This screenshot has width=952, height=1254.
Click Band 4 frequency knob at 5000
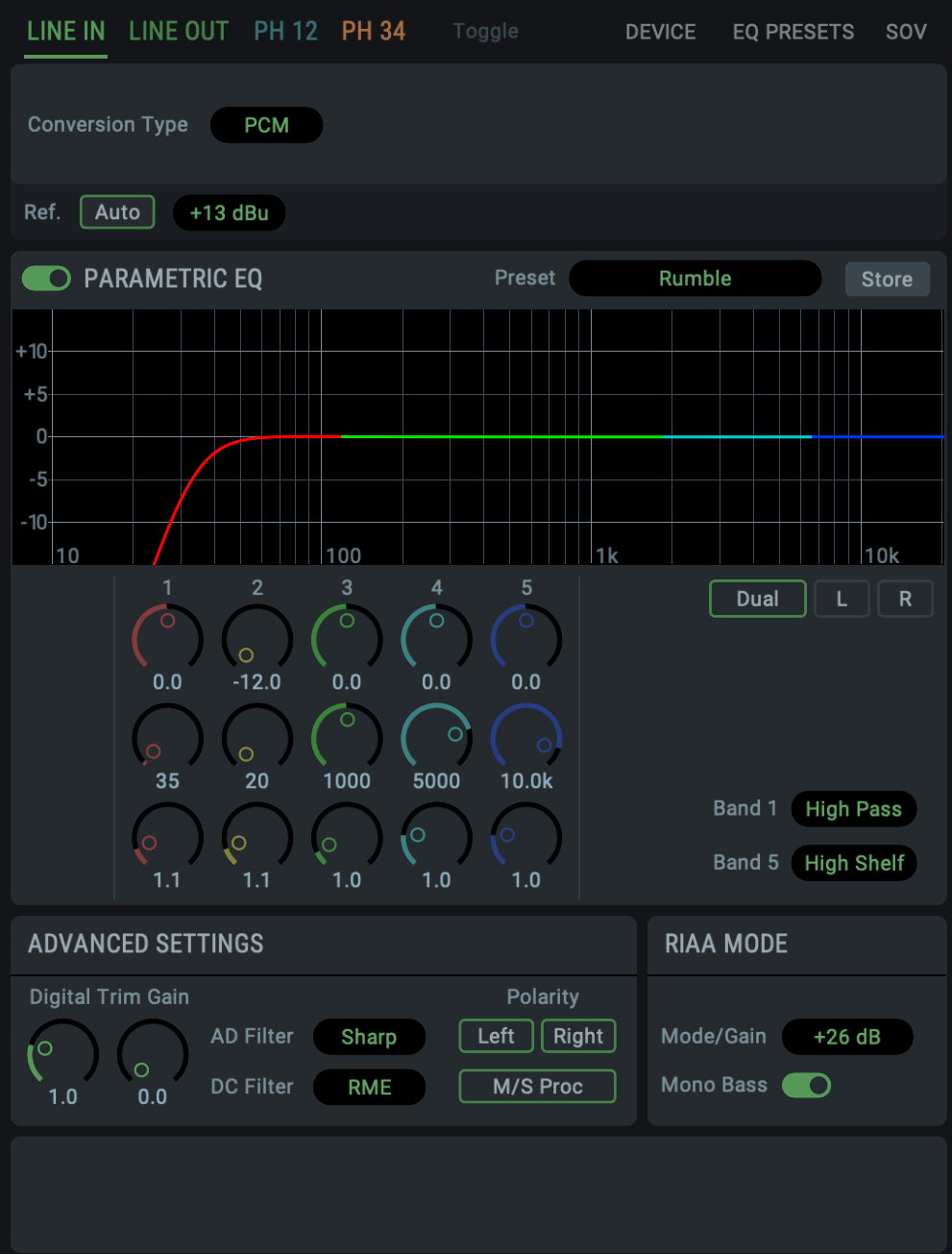[x=436, y=738]
